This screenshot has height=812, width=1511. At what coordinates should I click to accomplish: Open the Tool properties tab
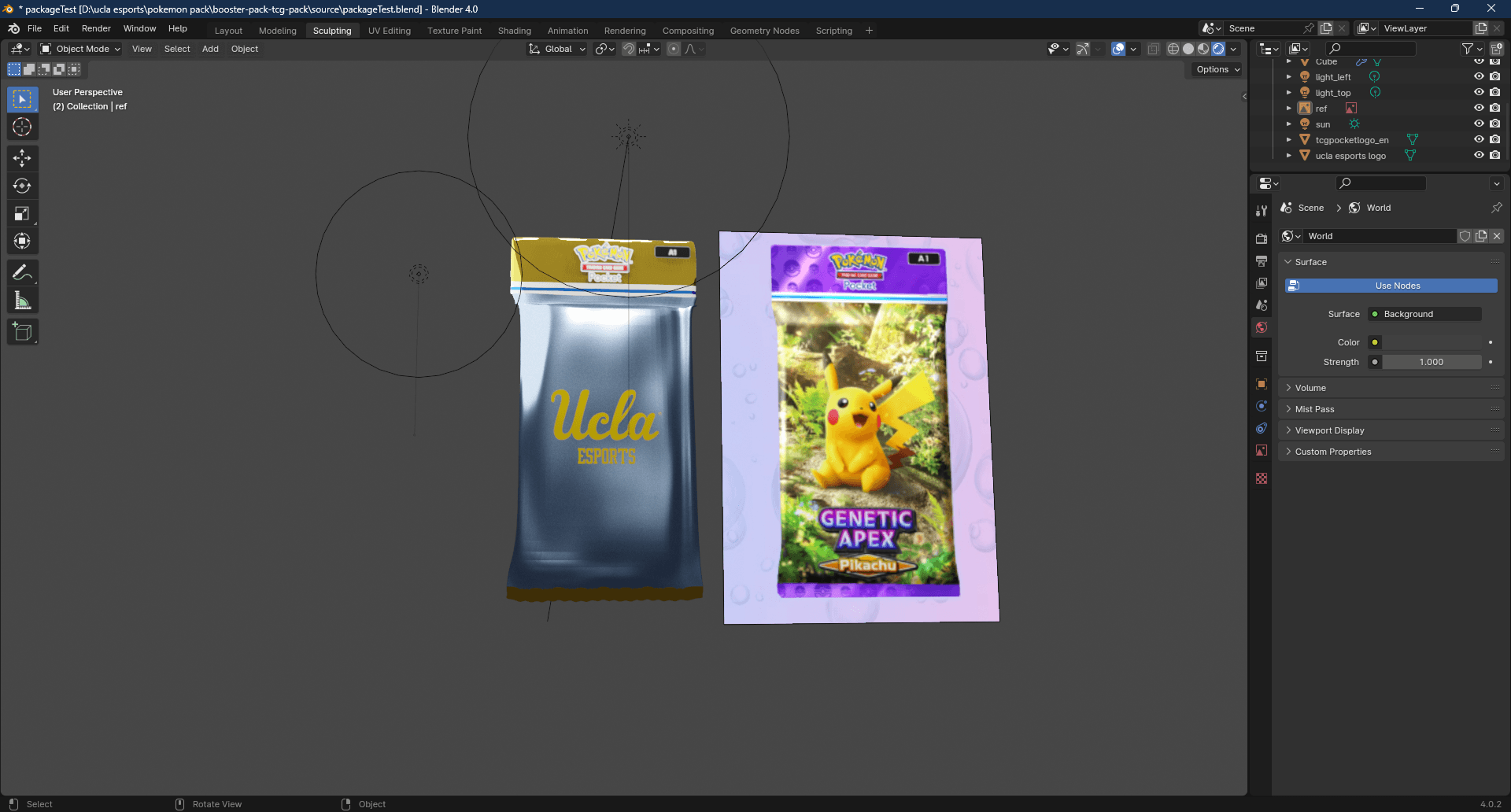pos(1262,211)
